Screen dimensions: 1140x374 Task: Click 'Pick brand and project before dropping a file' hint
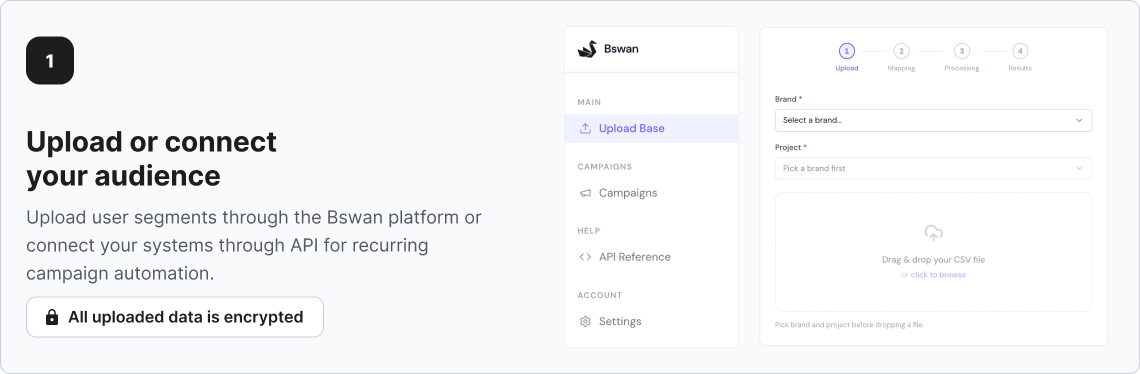coord(849,325)
